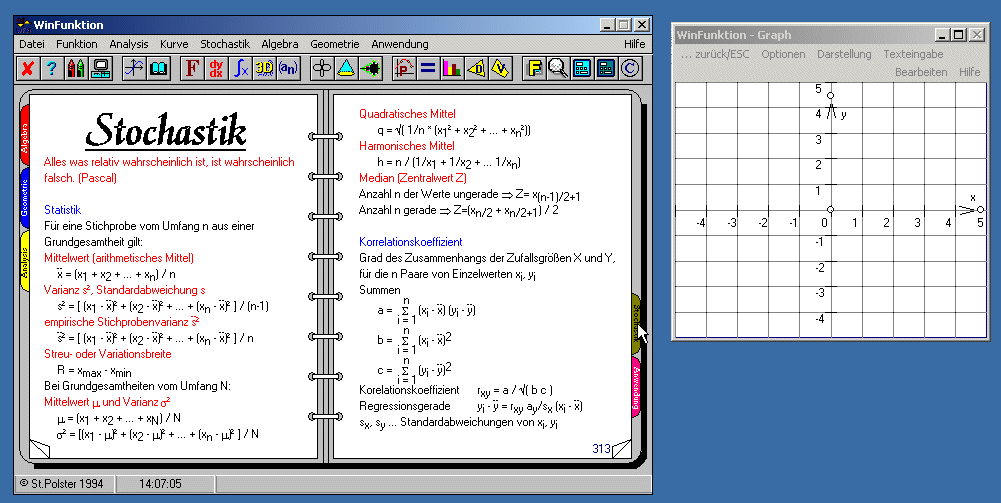This screenshot has width=1001, height=503.
Task: Select the yellow diamond V icon
Action: [501, 68]
